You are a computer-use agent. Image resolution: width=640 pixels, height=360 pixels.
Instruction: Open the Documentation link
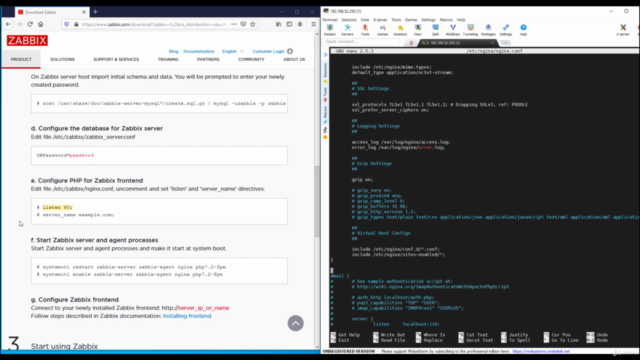click(199, 51)
